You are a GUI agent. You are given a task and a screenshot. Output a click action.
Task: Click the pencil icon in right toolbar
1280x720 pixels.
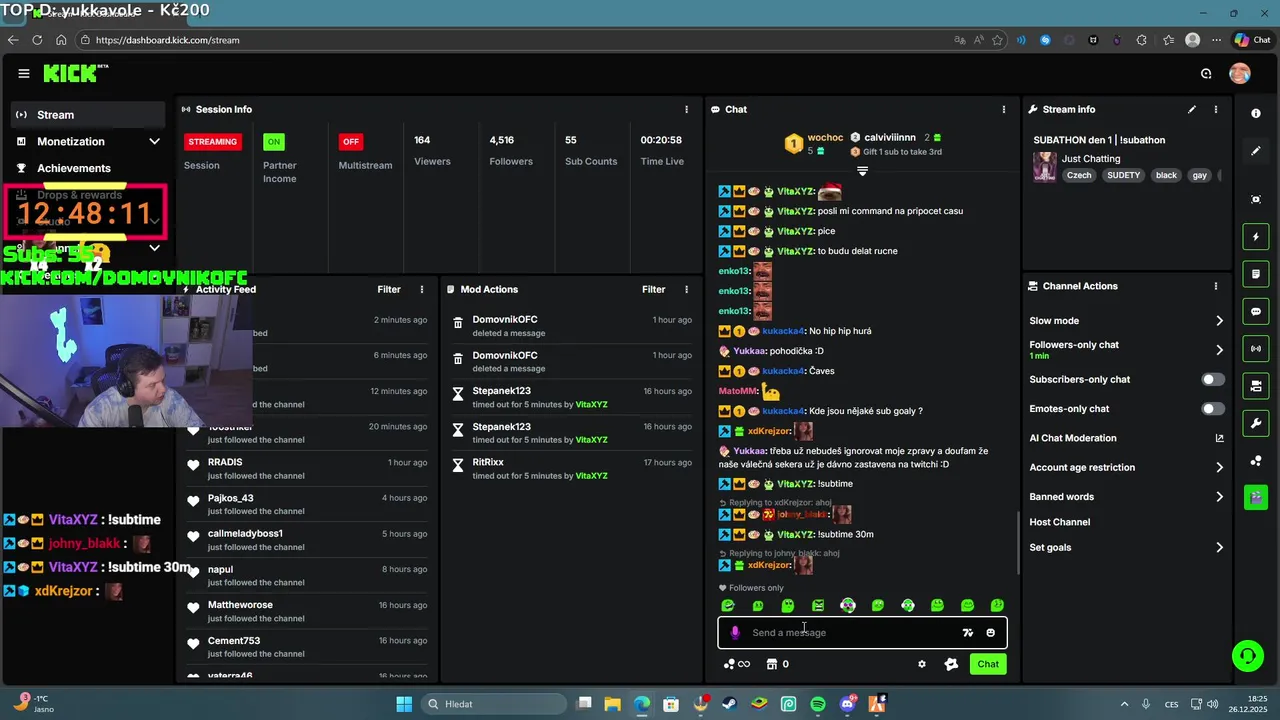1256,151
